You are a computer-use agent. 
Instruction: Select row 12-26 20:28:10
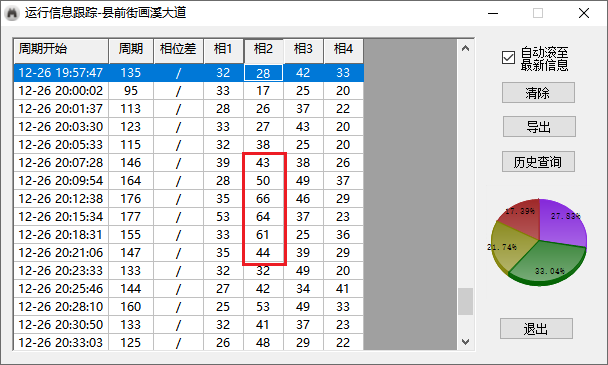[188, 306]
